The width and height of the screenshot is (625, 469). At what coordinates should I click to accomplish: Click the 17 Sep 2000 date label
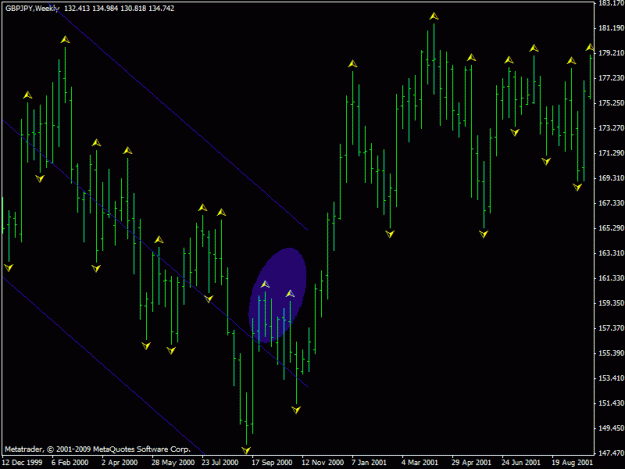[272, 463]
